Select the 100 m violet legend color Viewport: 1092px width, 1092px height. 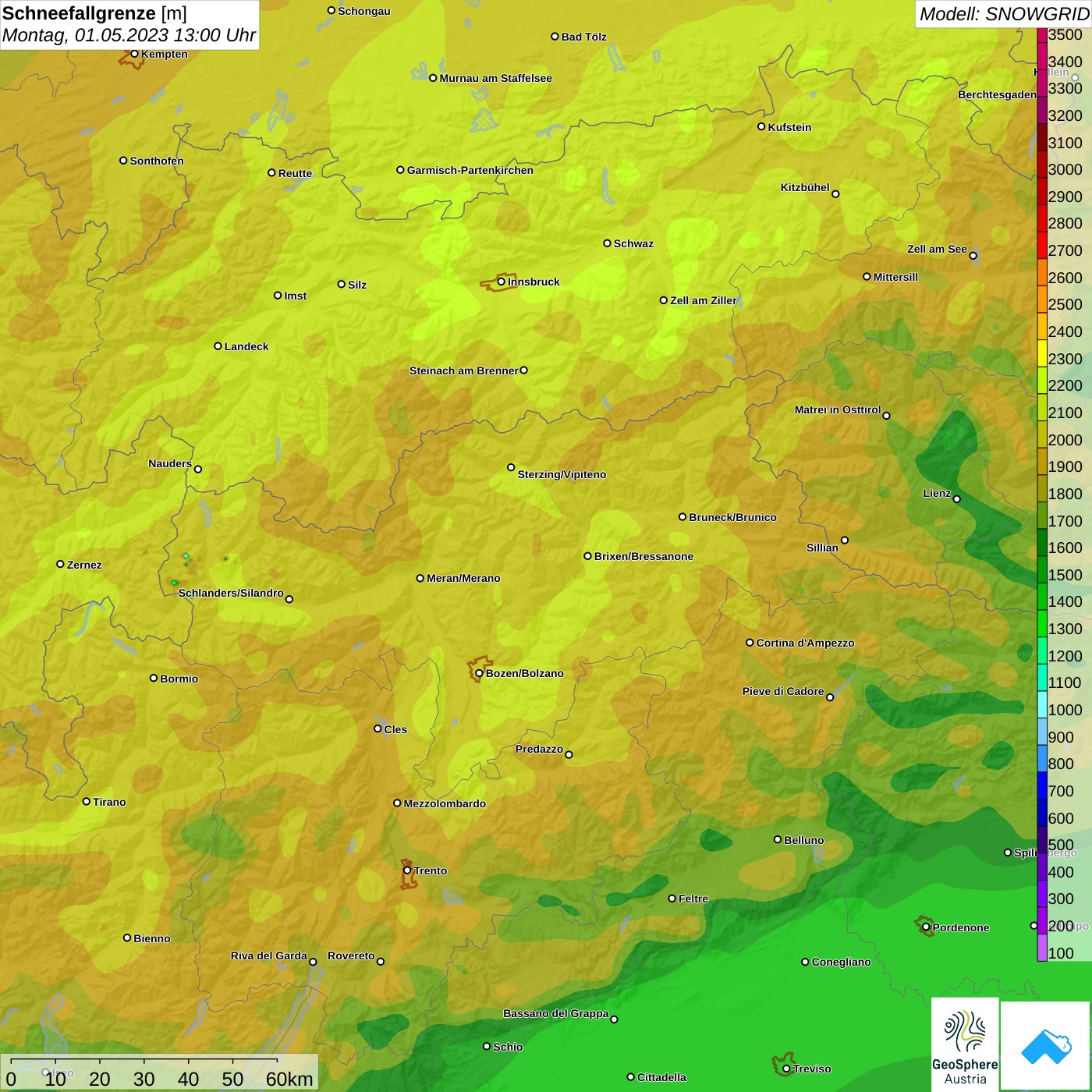(x=1042, y=948)
